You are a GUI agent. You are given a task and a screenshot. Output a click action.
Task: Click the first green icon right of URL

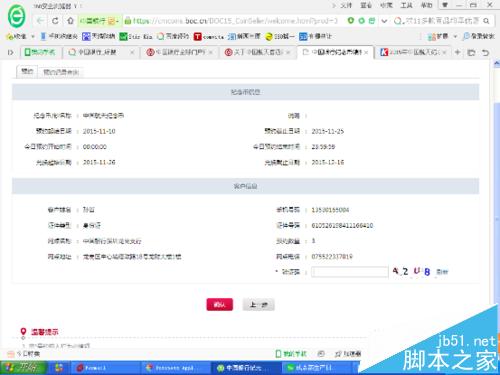pyautogui.click(x=350, y=21)
